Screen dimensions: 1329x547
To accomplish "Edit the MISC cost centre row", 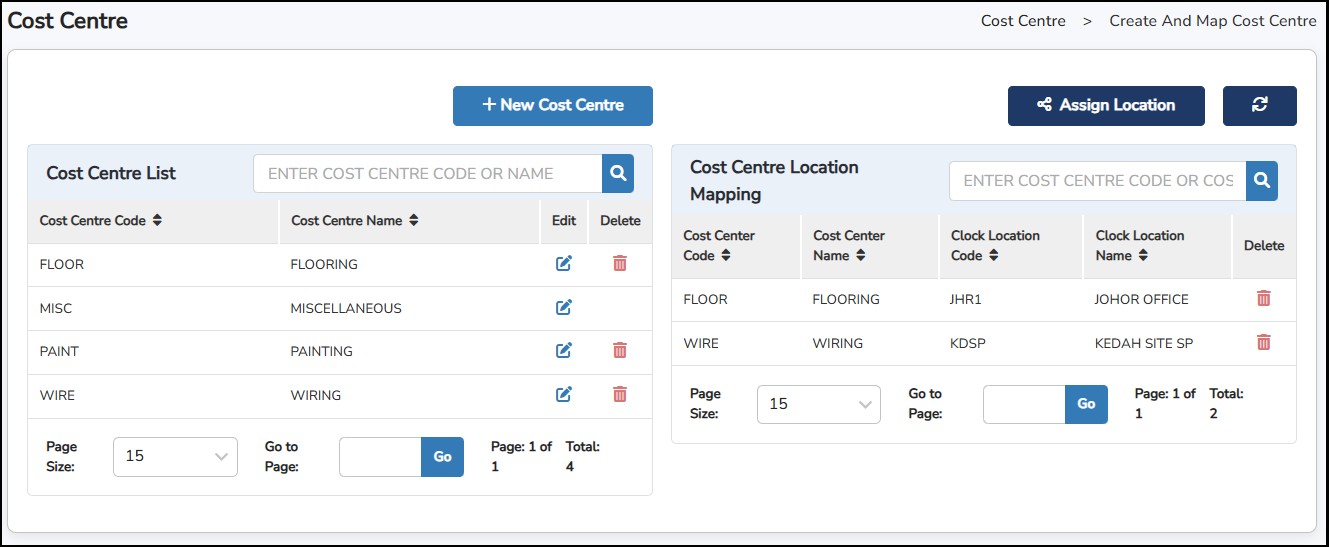I will coord(564,308).
